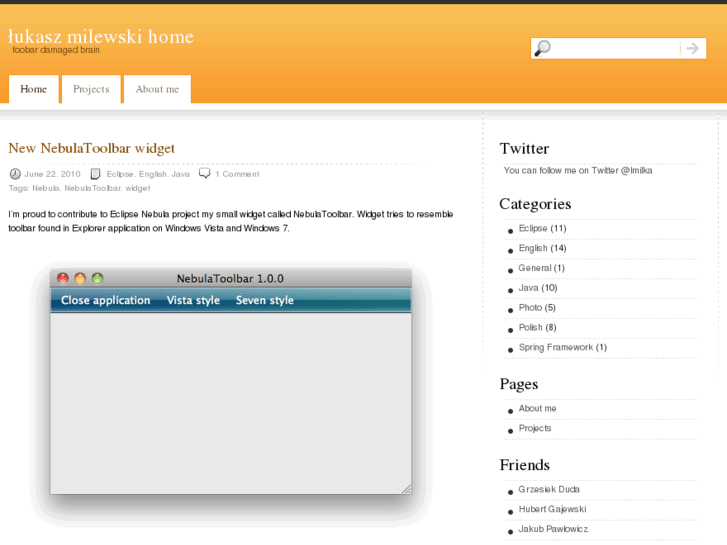Click the Pages sidebar heading

(x=519, y=384)
